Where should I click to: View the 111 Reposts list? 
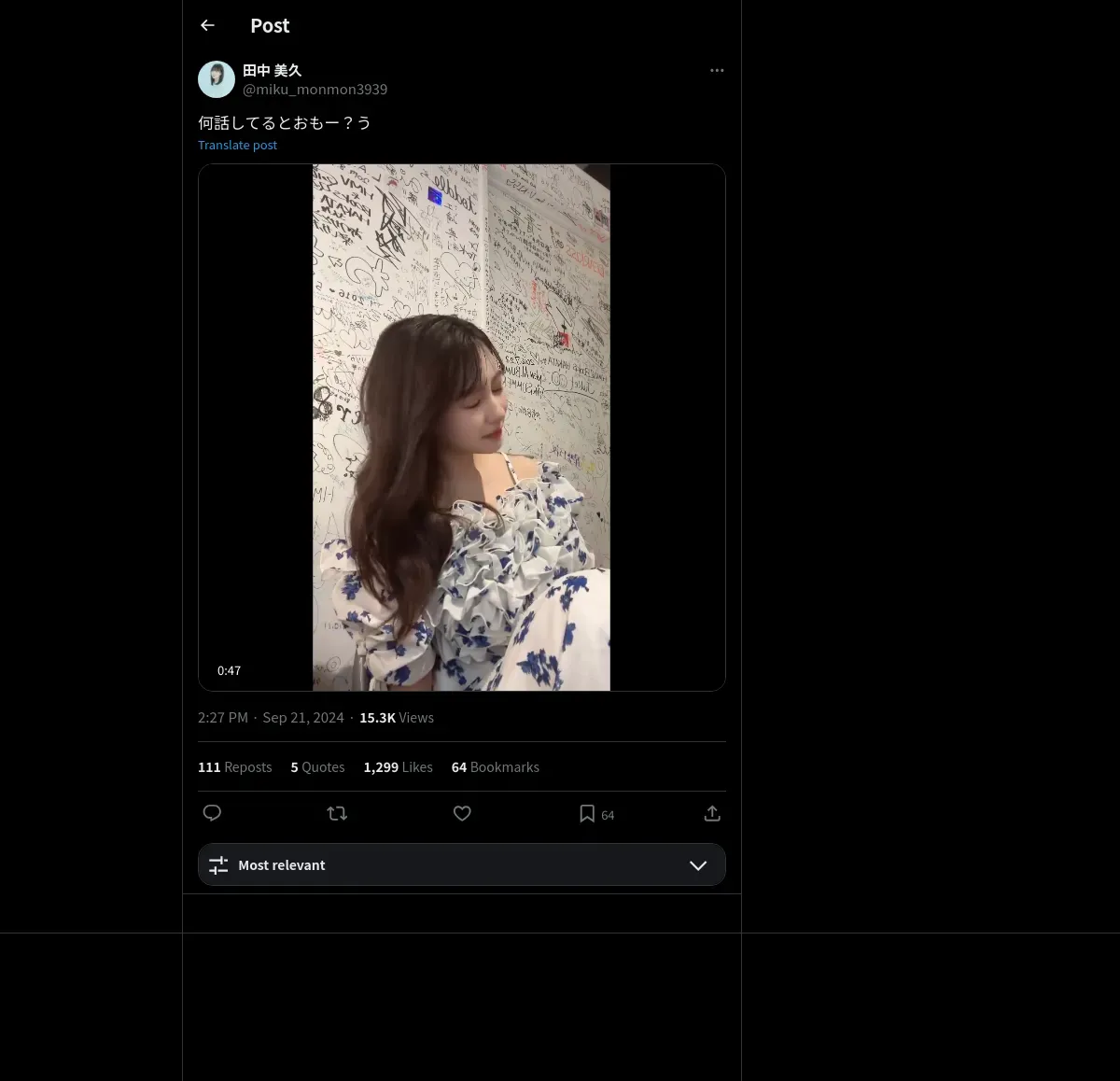(235, 767)
